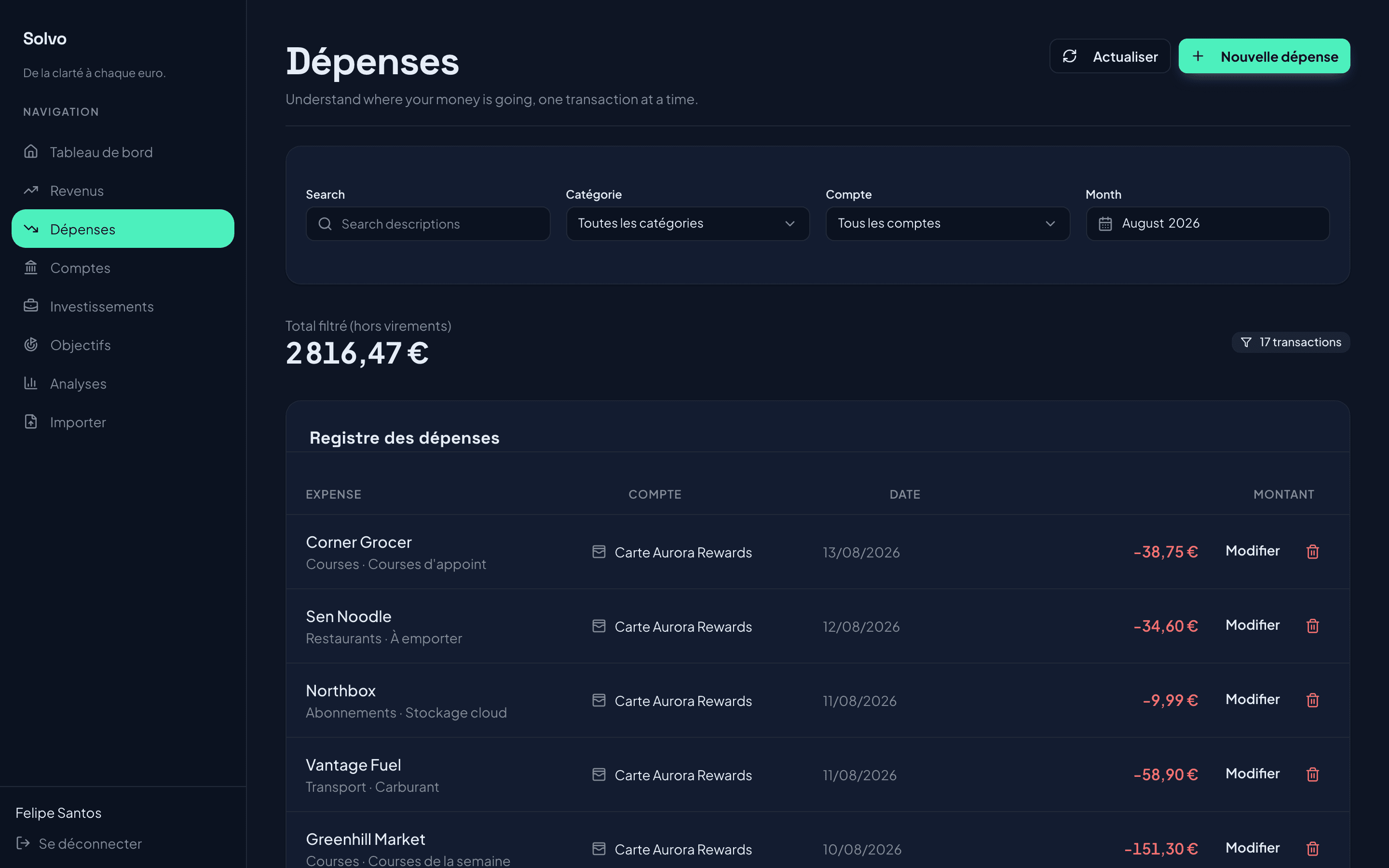Delete the Vantage Fuel expense
The image size is (1389, 868).
1313,774
